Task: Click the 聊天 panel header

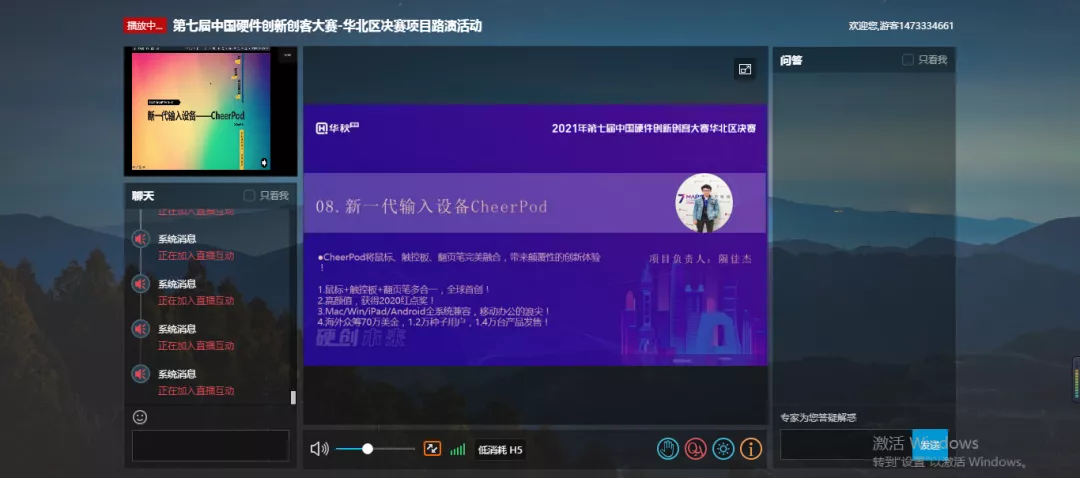Action: click(x=211, y=196)
